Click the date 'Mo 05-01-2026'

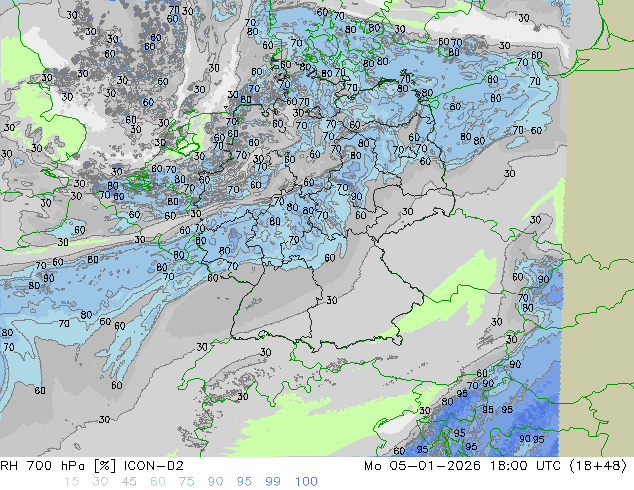[422, 466]
